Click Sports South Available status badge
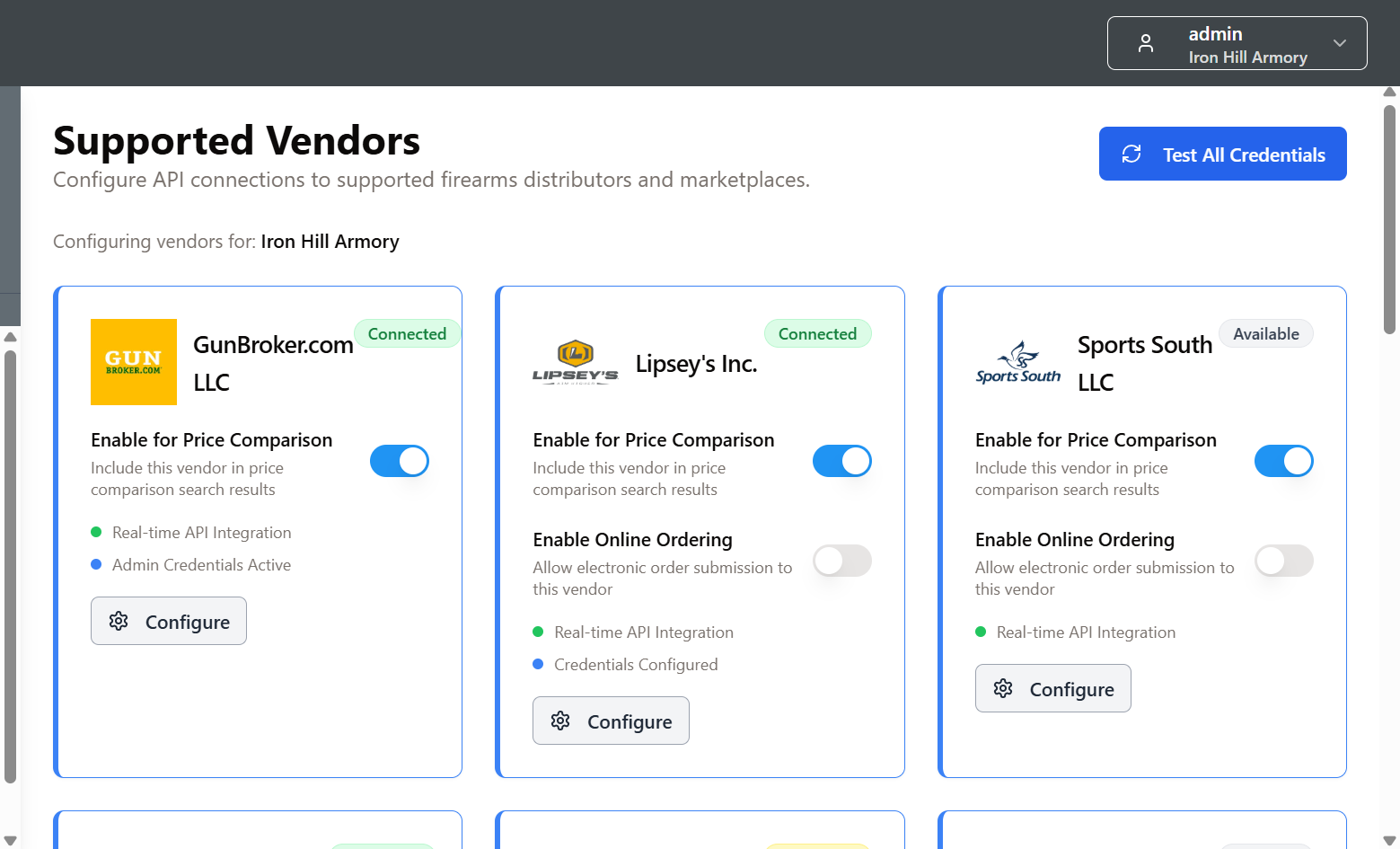Screen dimensions: 1400x849 point(1266,333)
